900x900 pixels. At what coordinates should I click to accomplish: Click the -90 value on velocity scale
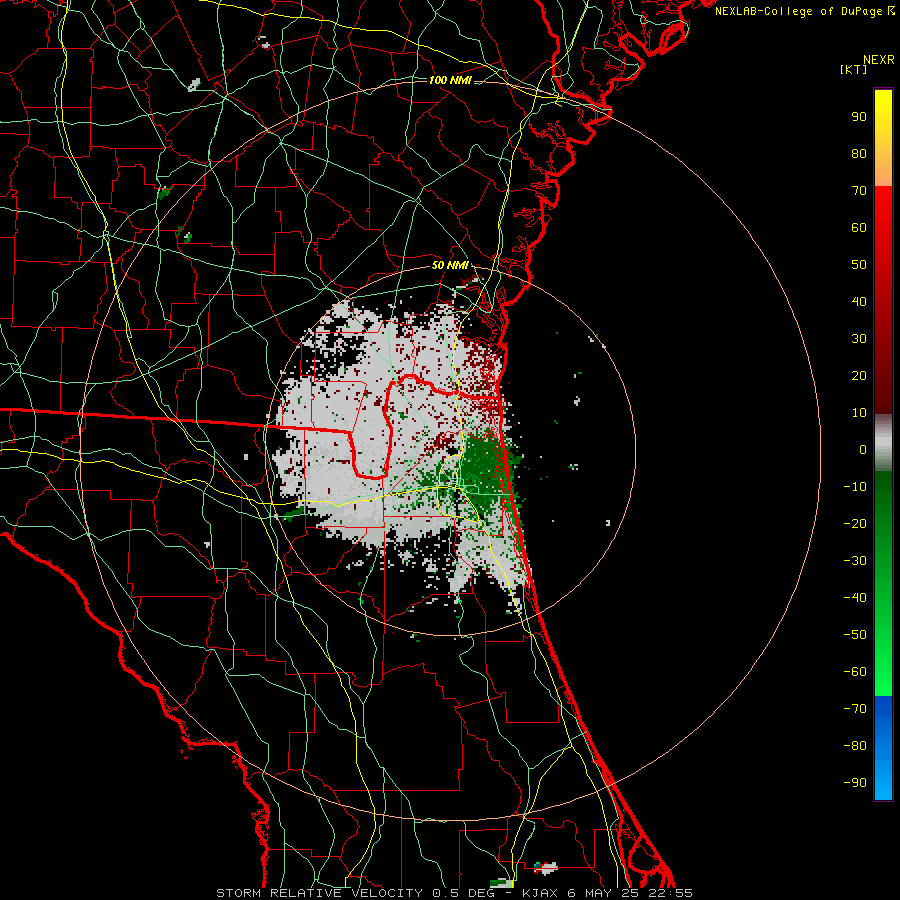[855, 783]
